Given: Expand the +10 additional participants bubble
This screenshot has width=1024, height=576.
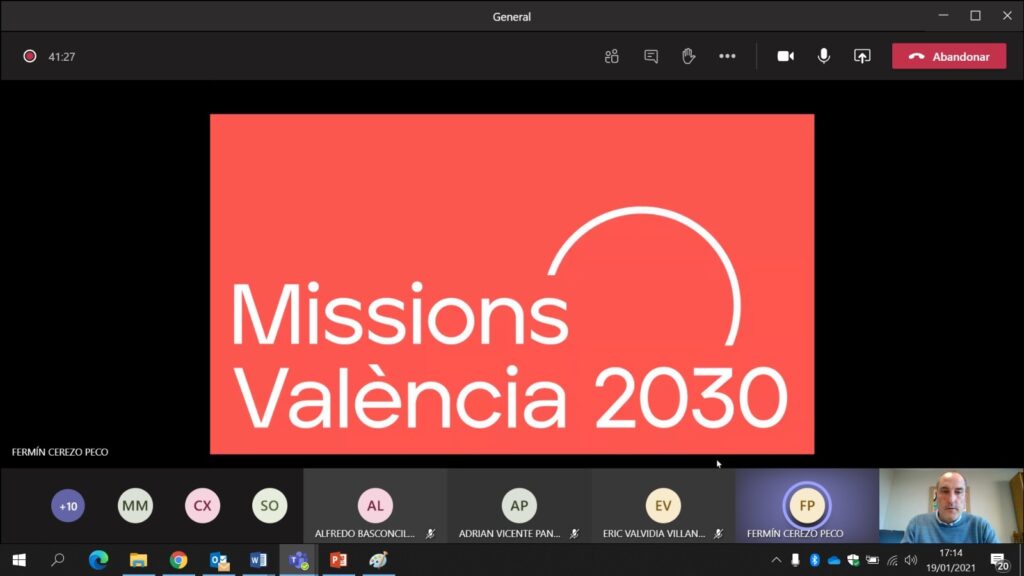Looking at the screenshot, I should point(68,505).
